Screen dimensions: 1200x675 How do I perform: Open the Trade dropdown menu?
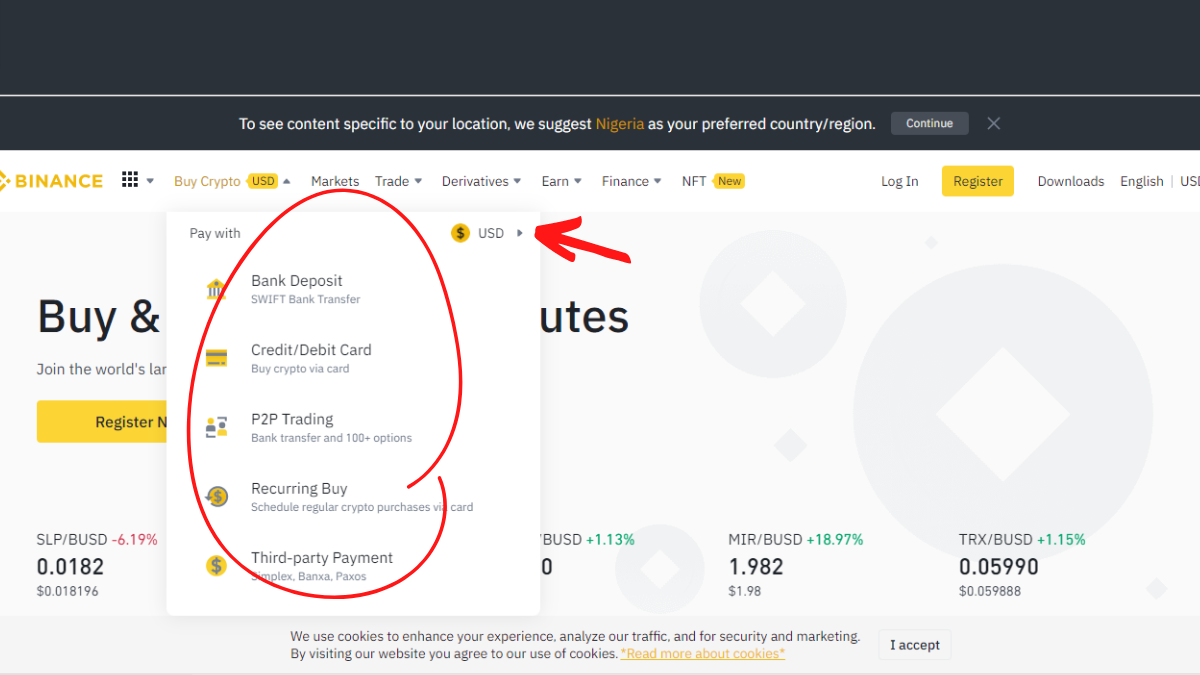coord(399,181)
